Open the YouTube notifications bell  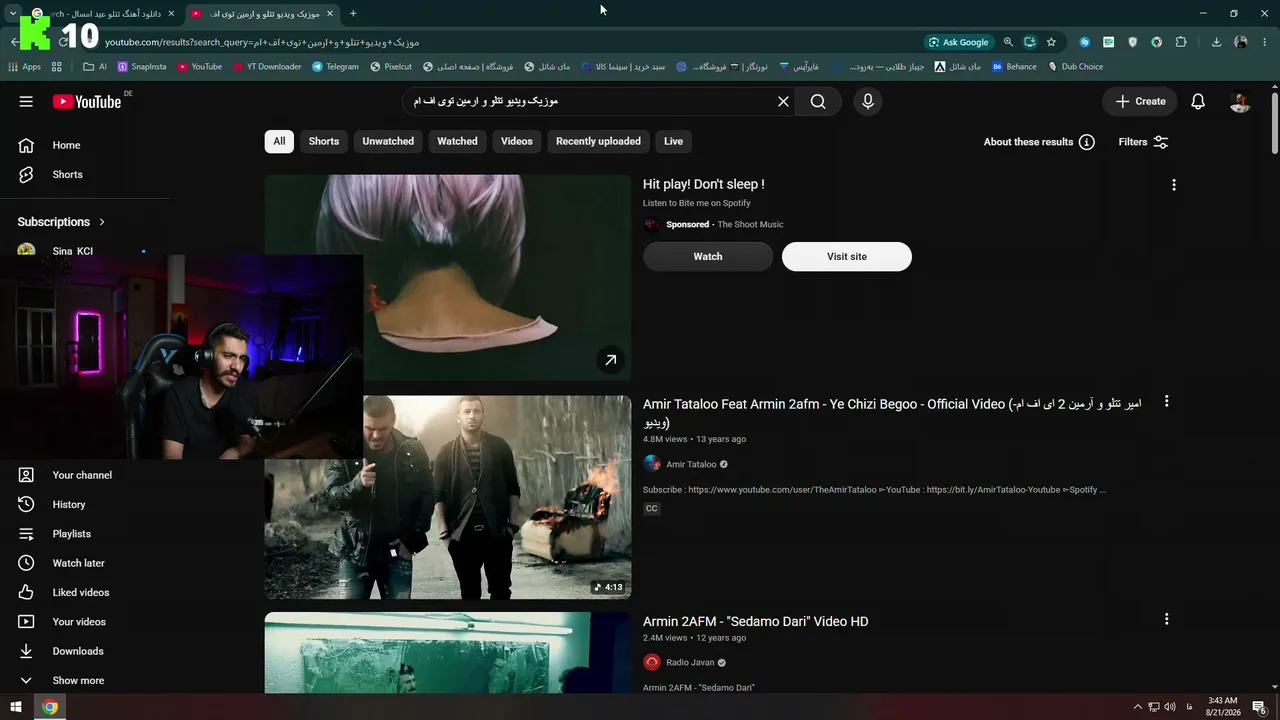(1198, 101)
